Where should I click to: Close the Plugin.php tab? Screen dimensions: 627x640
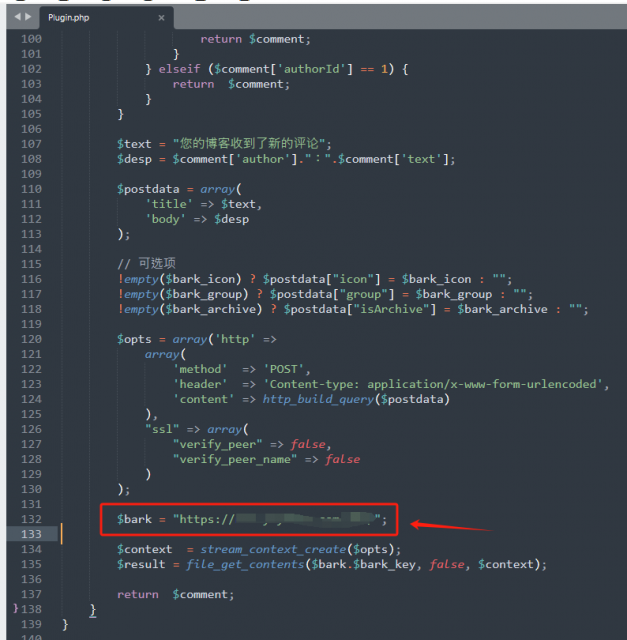(x=161, y=18)
